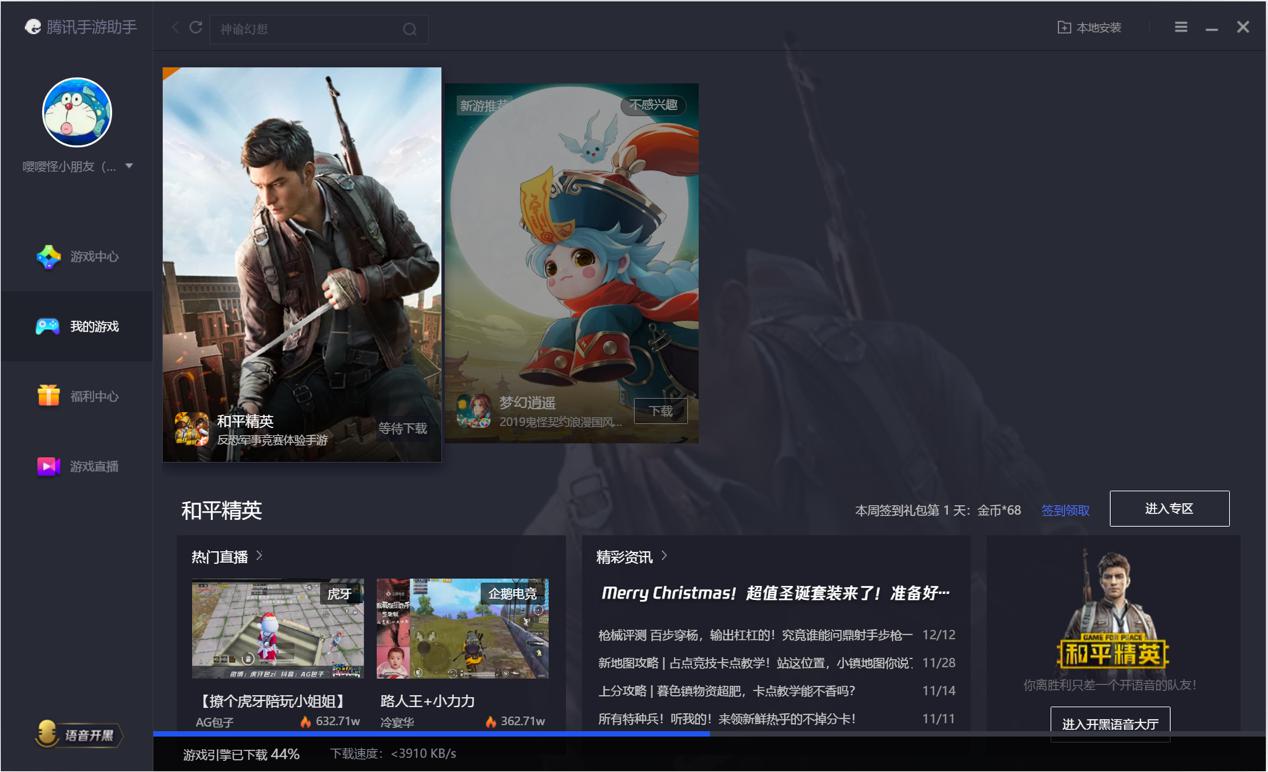Screen dimensions: 1268x772
Task: Expand 精彩资讯 section arrow
Action: pyautogui.click(x=664, y=556)
